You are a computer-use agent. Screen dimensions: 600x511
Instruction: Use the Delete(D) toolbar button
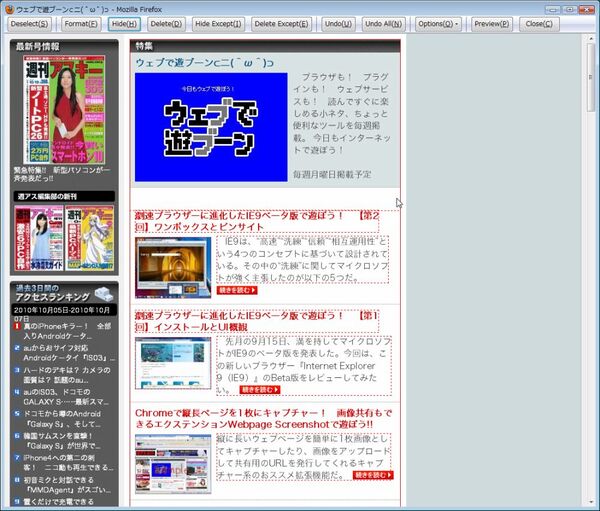click(x=166, y=24)
